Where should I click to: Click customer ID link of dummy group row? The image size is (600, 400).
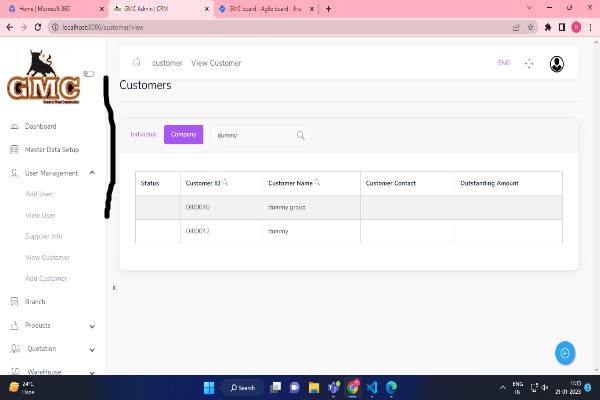(197, 207)
